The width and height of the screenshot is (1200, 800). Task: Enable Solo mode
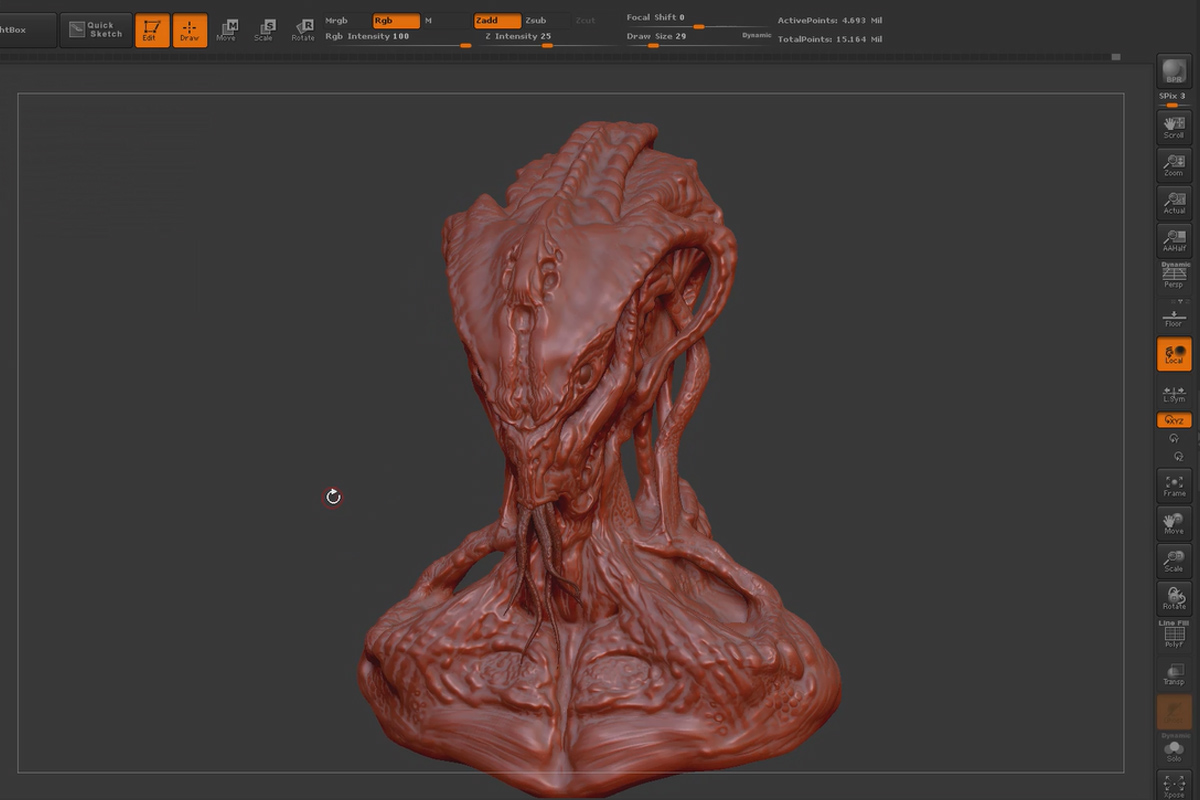[x=1174, y=751]
